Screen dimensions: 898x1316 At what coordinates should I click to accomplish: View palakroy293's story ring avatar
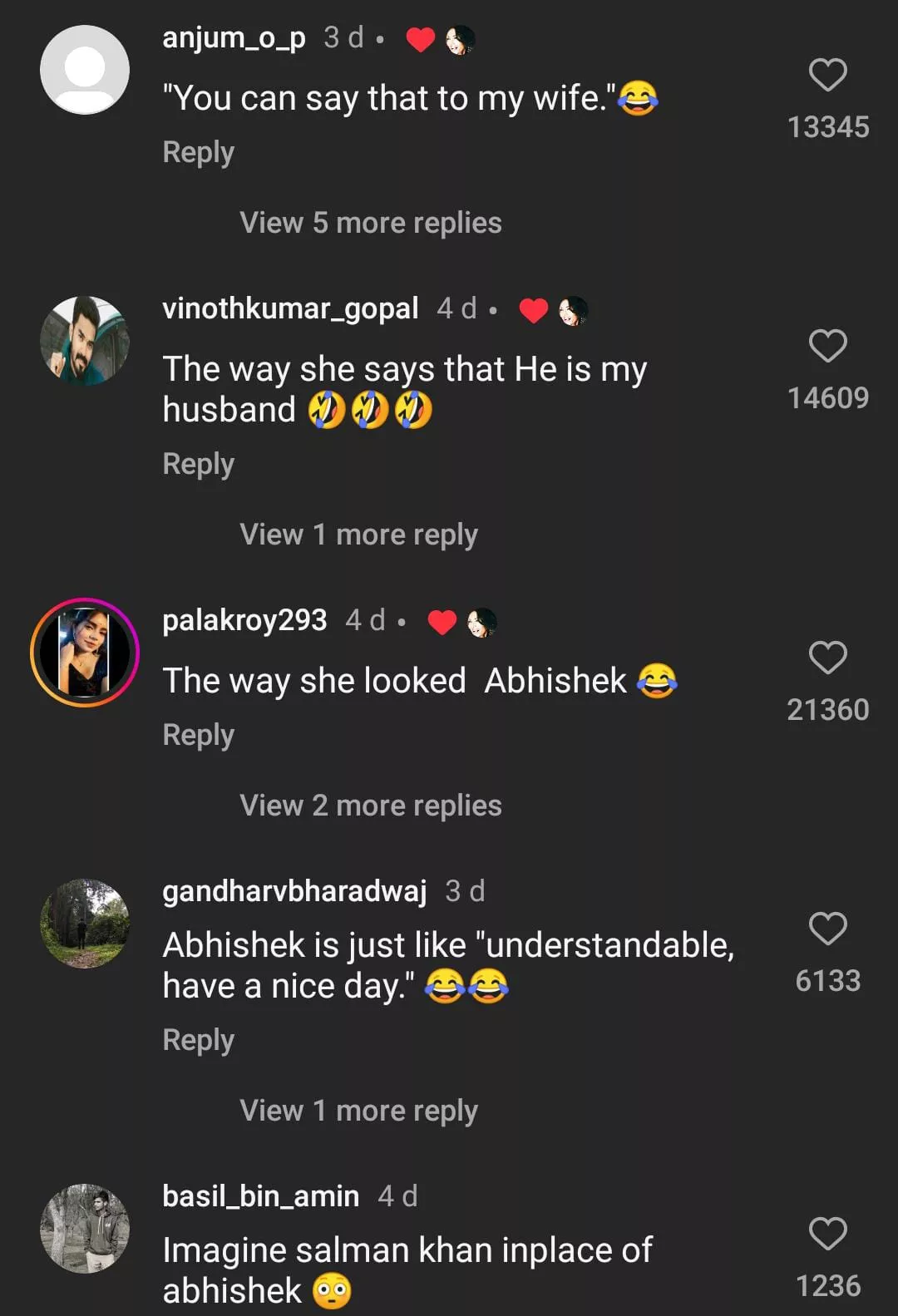coord(85,653)
